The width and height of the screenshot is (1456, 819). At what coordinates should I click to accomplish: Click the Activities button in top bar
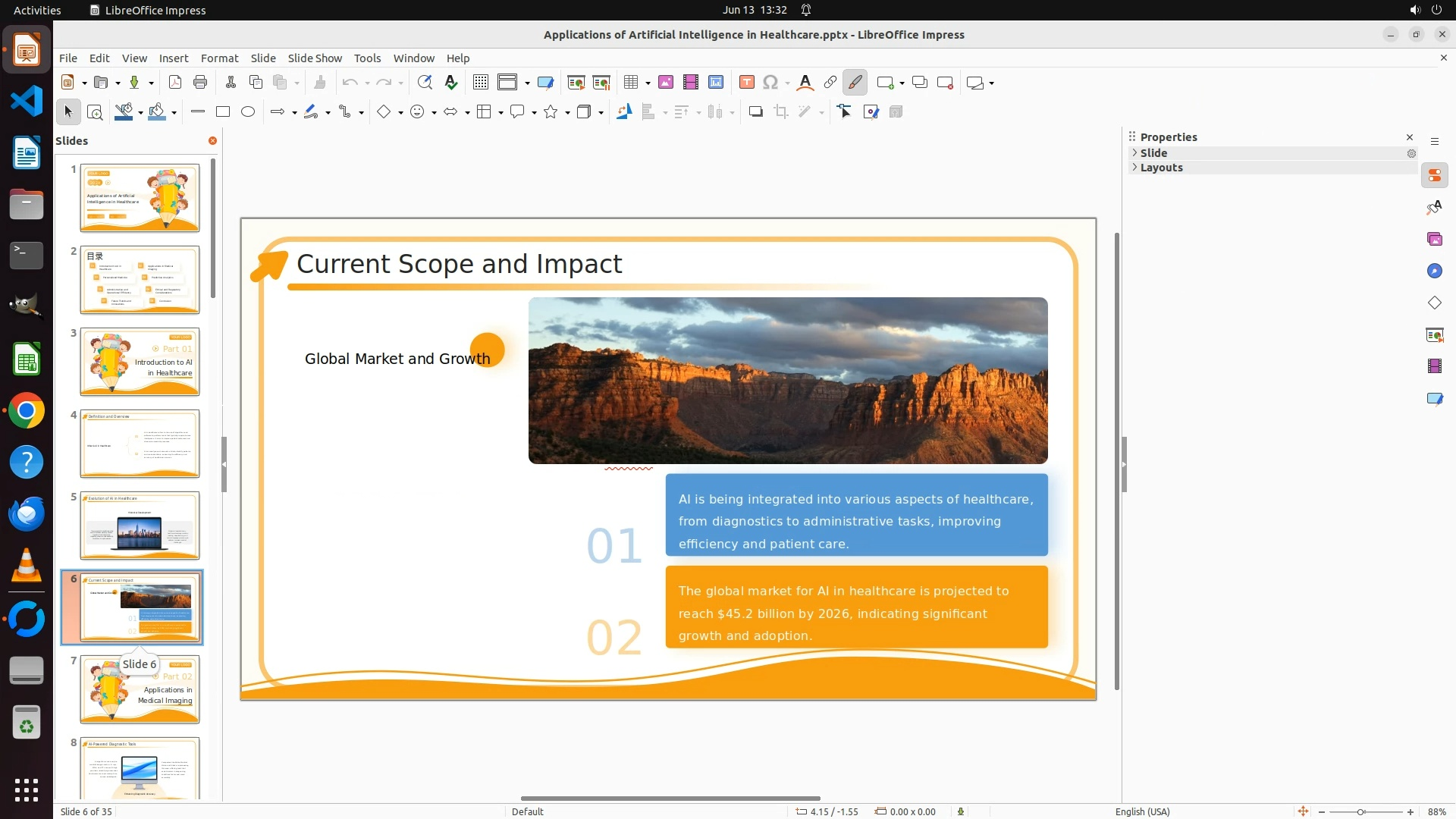coord(37,10)
